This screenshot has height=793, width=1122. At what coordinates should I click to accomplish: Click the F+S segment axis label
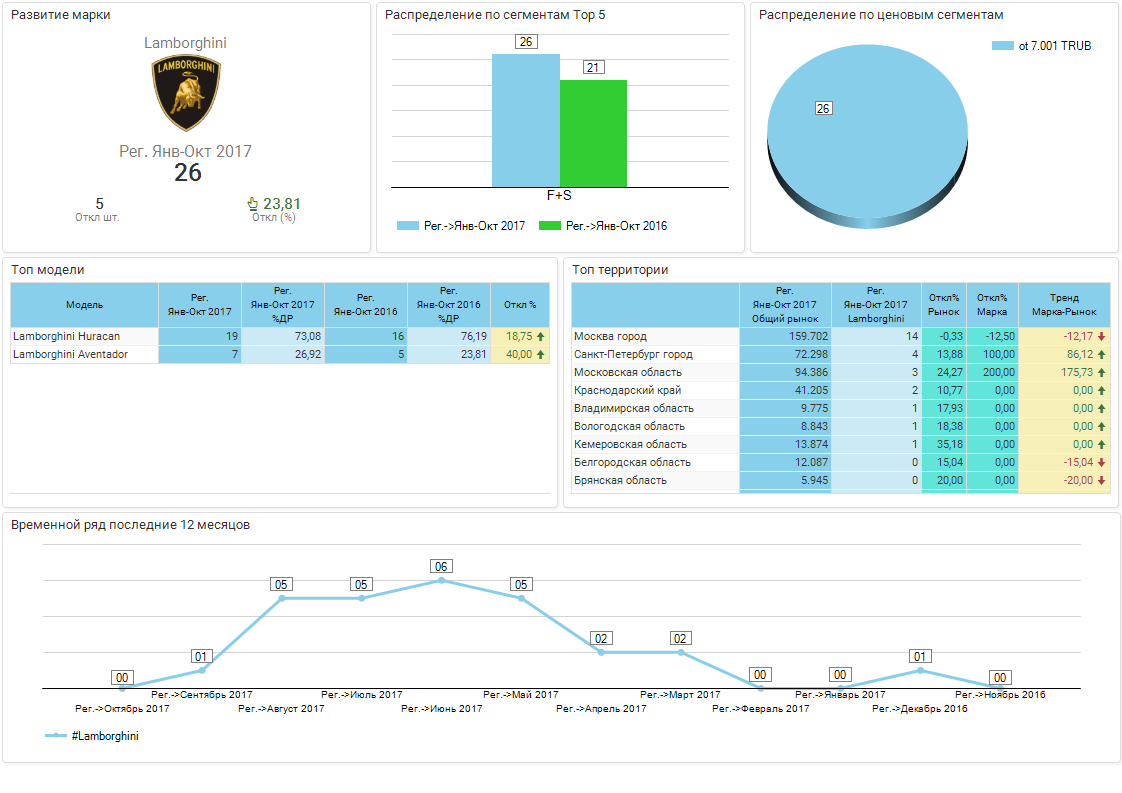tap(559, 195)
